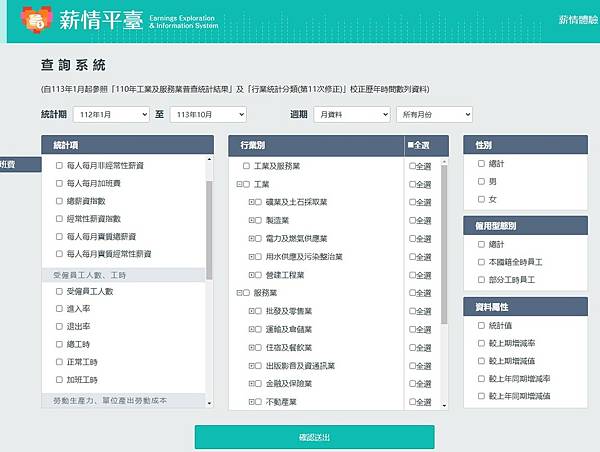Expand the 製造業 tree node
Image resolution: width=600 pixels, height=452 pixels.
(251, 220)
